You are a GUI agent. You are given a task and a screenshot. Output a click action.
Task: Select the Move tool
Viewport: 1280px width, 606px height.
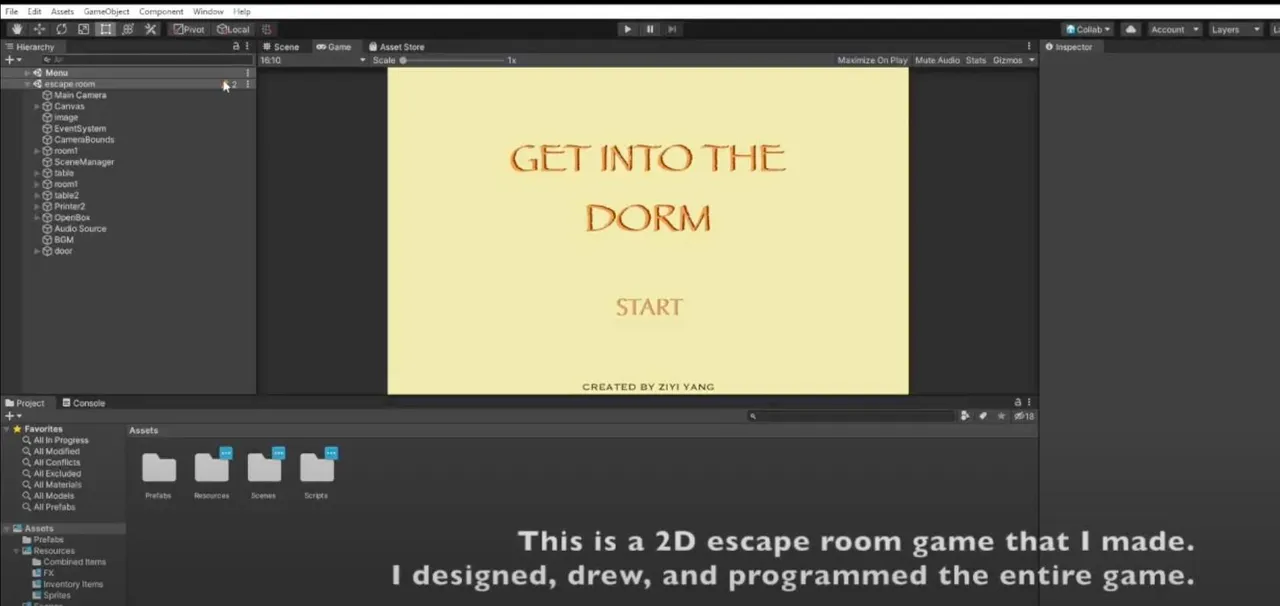pos(39,29)
